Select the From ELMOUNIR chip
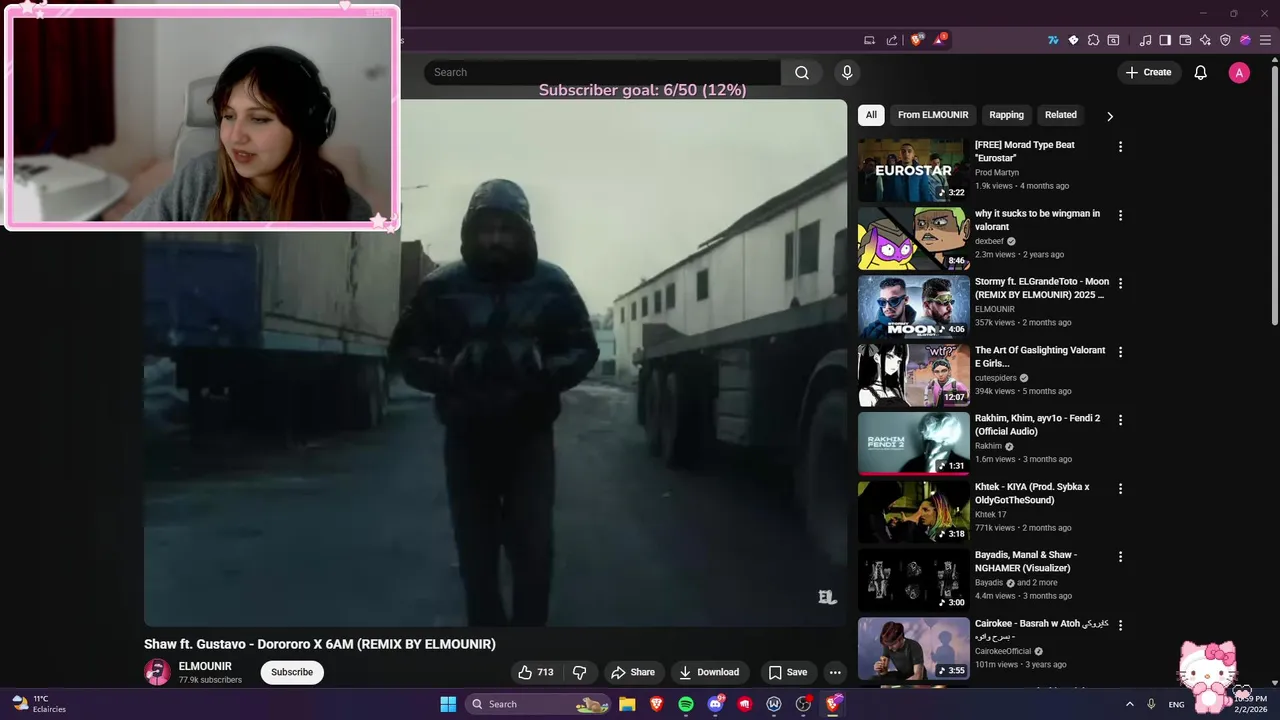 tap(933, 115)
